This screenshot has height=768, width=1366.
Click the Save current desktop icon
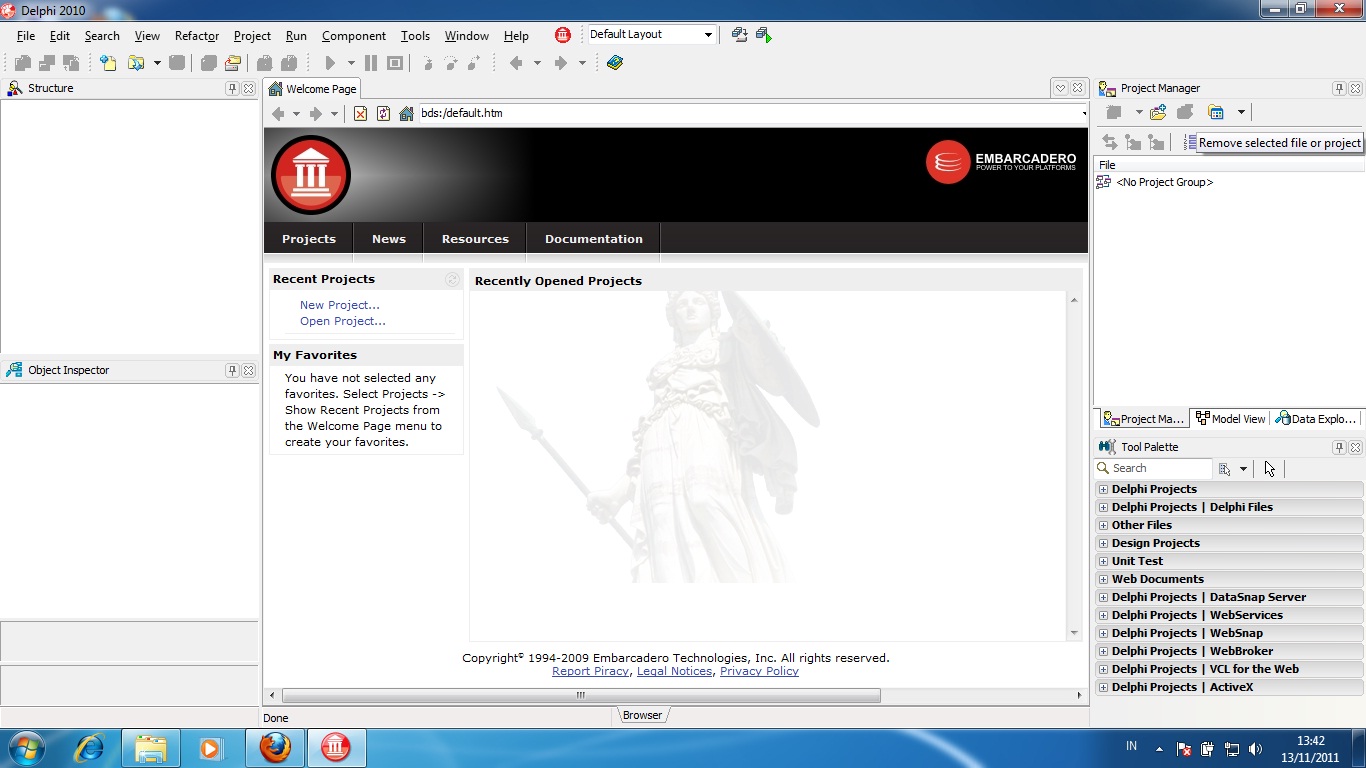[740, 35]
